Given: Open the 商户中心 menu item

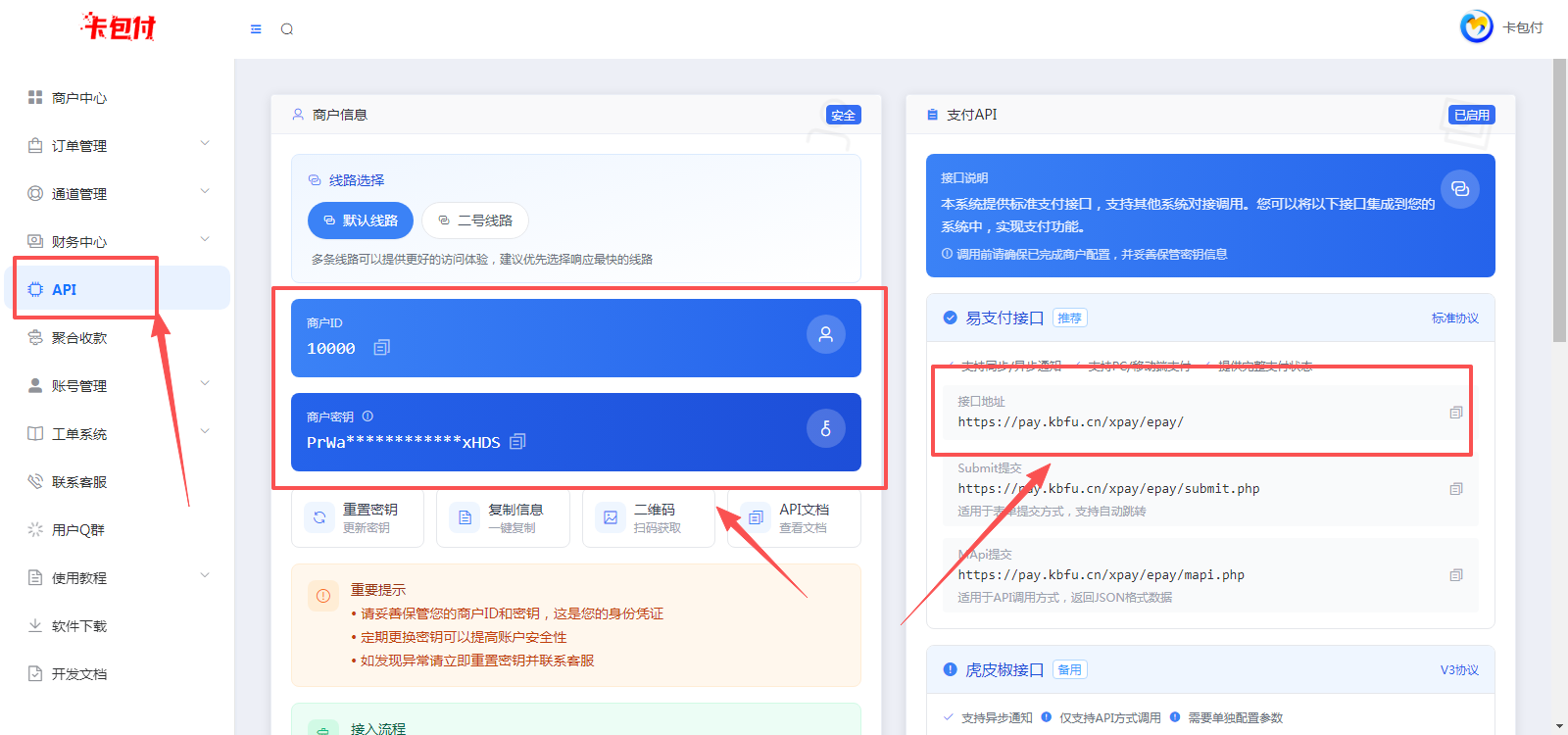Looking at the screenshot, I should pos(79,98).
